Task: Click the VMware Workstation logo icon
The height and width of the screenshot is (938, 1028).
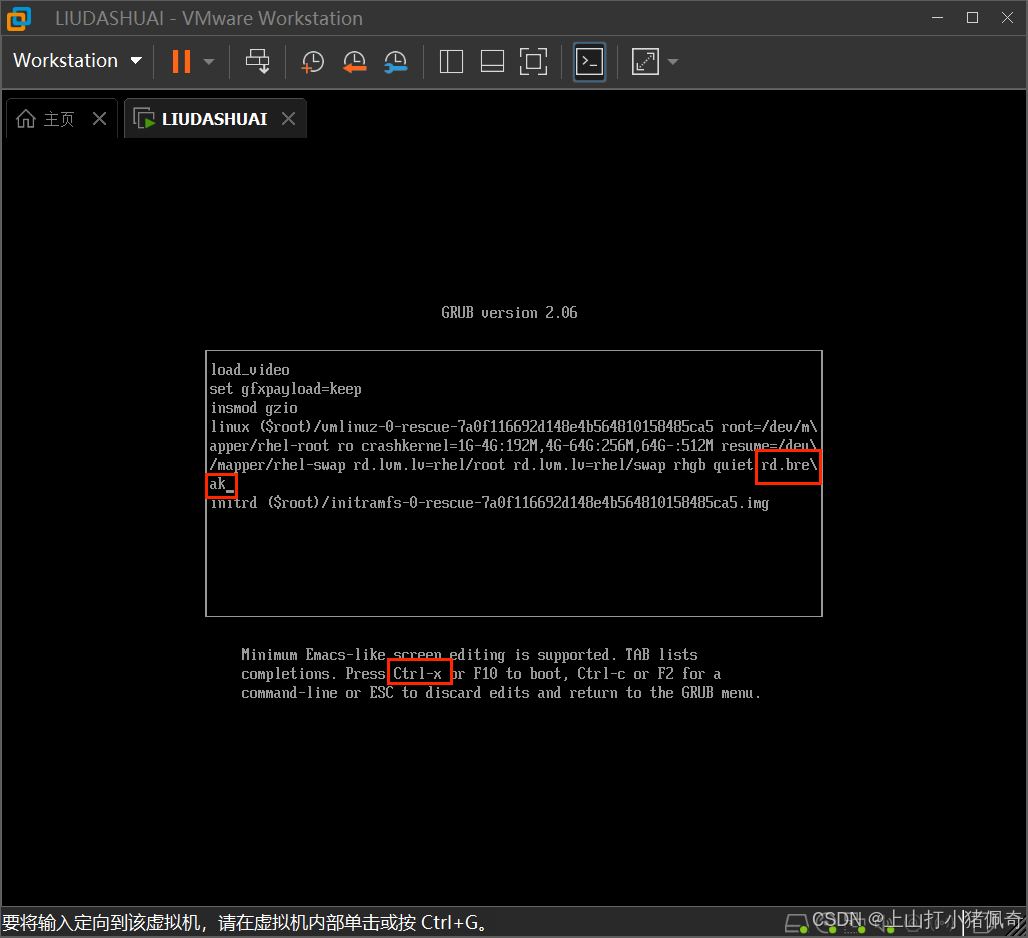Action: click(x=18, y=18)
